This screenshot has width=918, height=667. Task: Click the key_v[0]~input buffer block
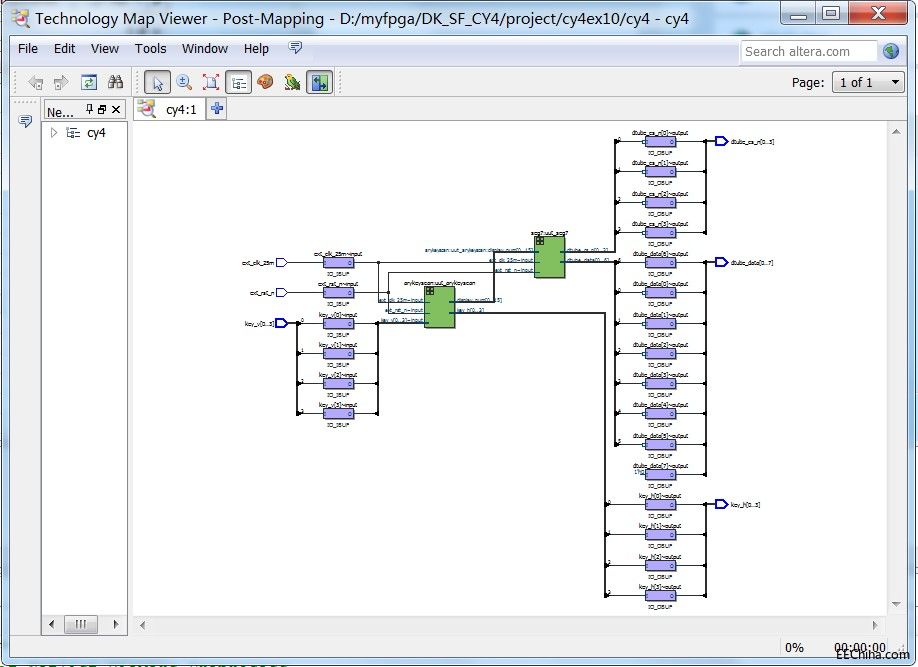pos(338,324)
